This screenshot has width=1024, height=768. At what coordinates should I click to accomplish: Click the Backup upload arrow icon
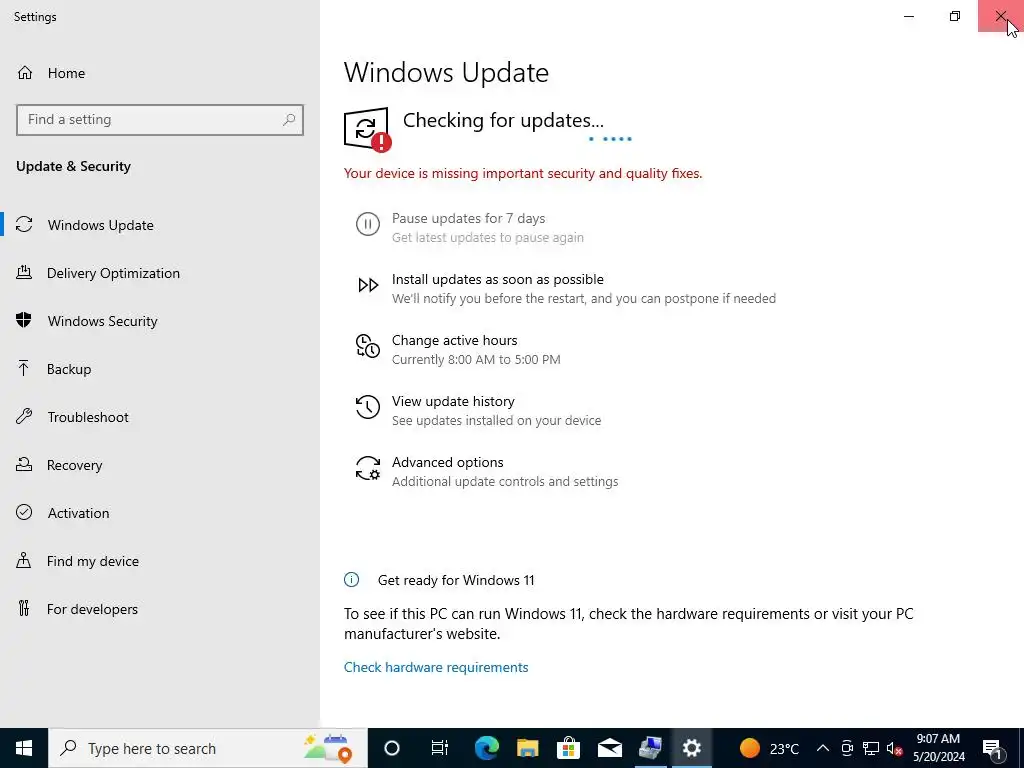point(24,369)
